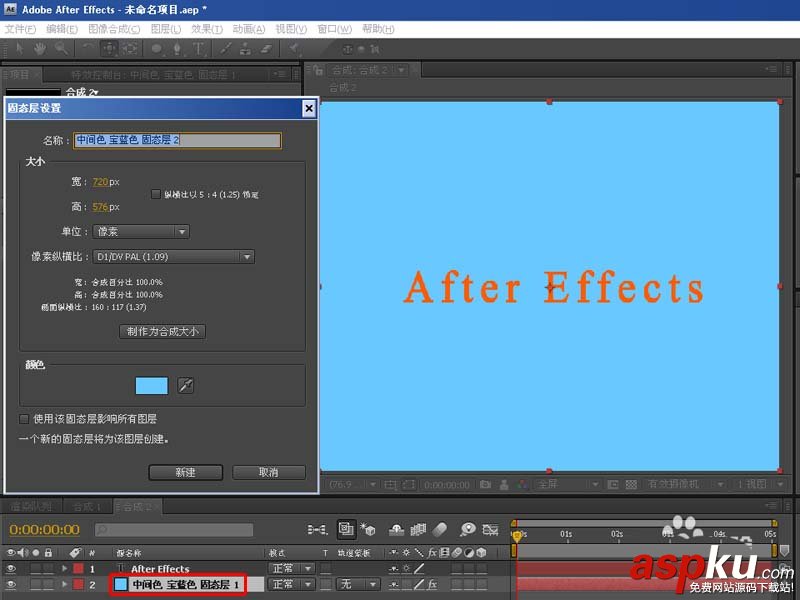The height and width of the screenshot is (600, 800).
Task: Select the Pen tool
Action: pyautogui.click(x=177, y=48)
